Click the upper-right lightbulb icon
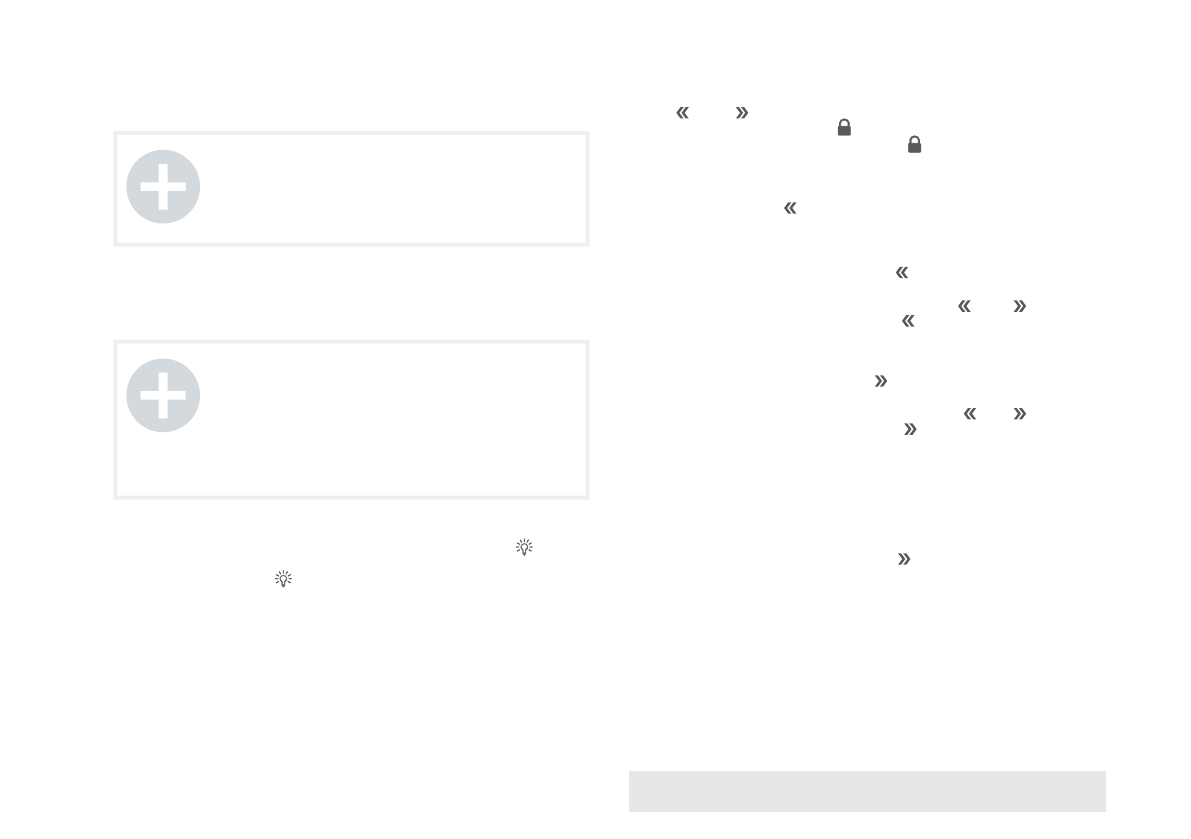 [x=524, y=547]
